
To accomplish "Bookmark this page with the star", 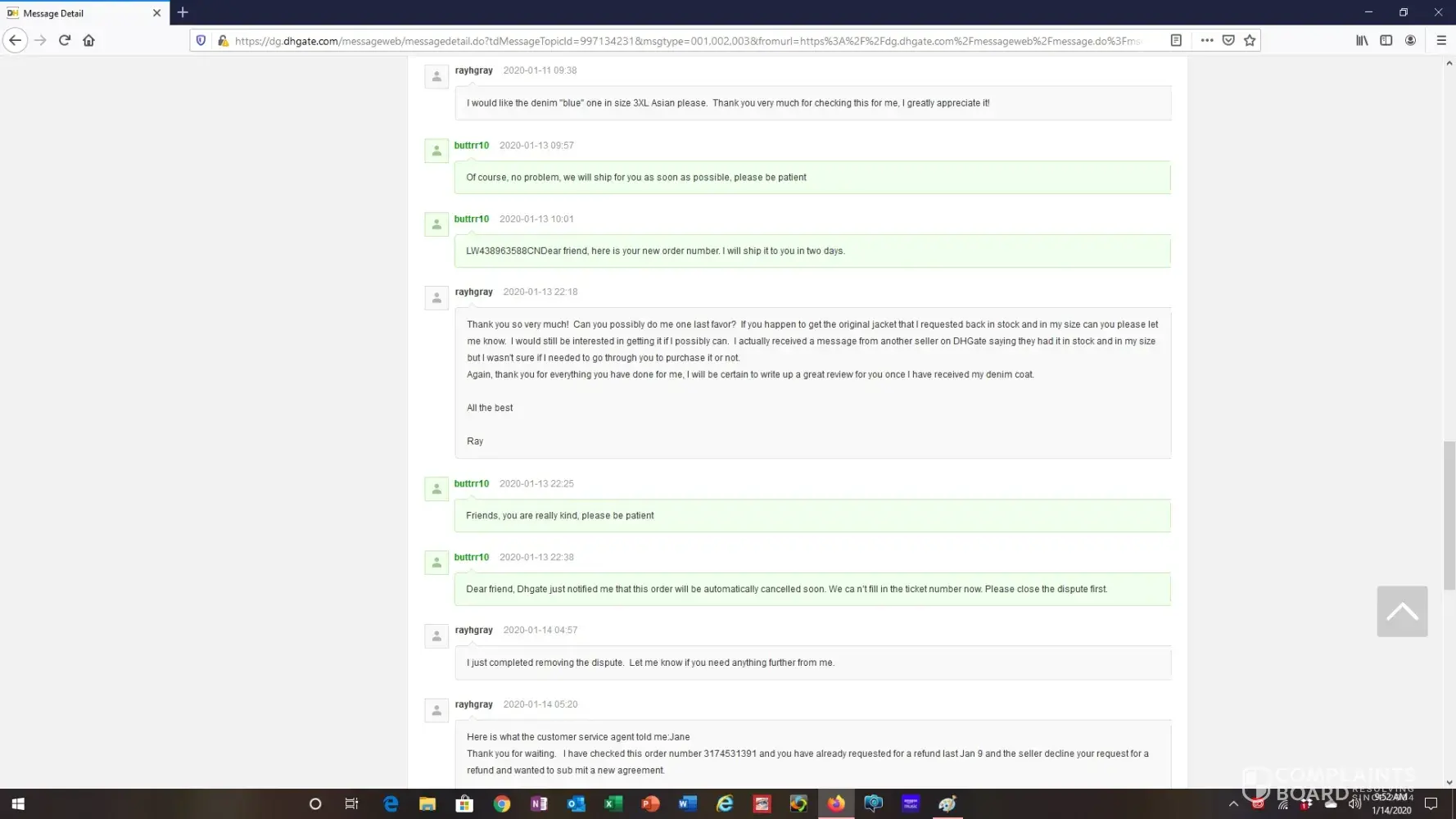I will click(1250, 40).
